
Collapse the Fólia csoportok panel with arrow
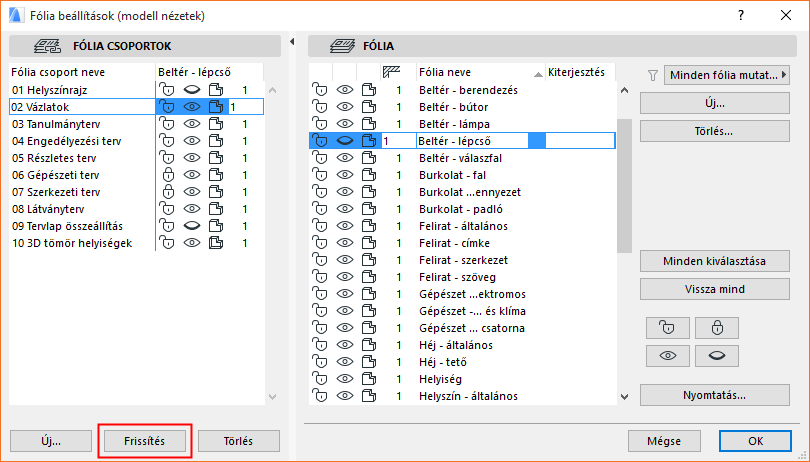pos(290,41)
